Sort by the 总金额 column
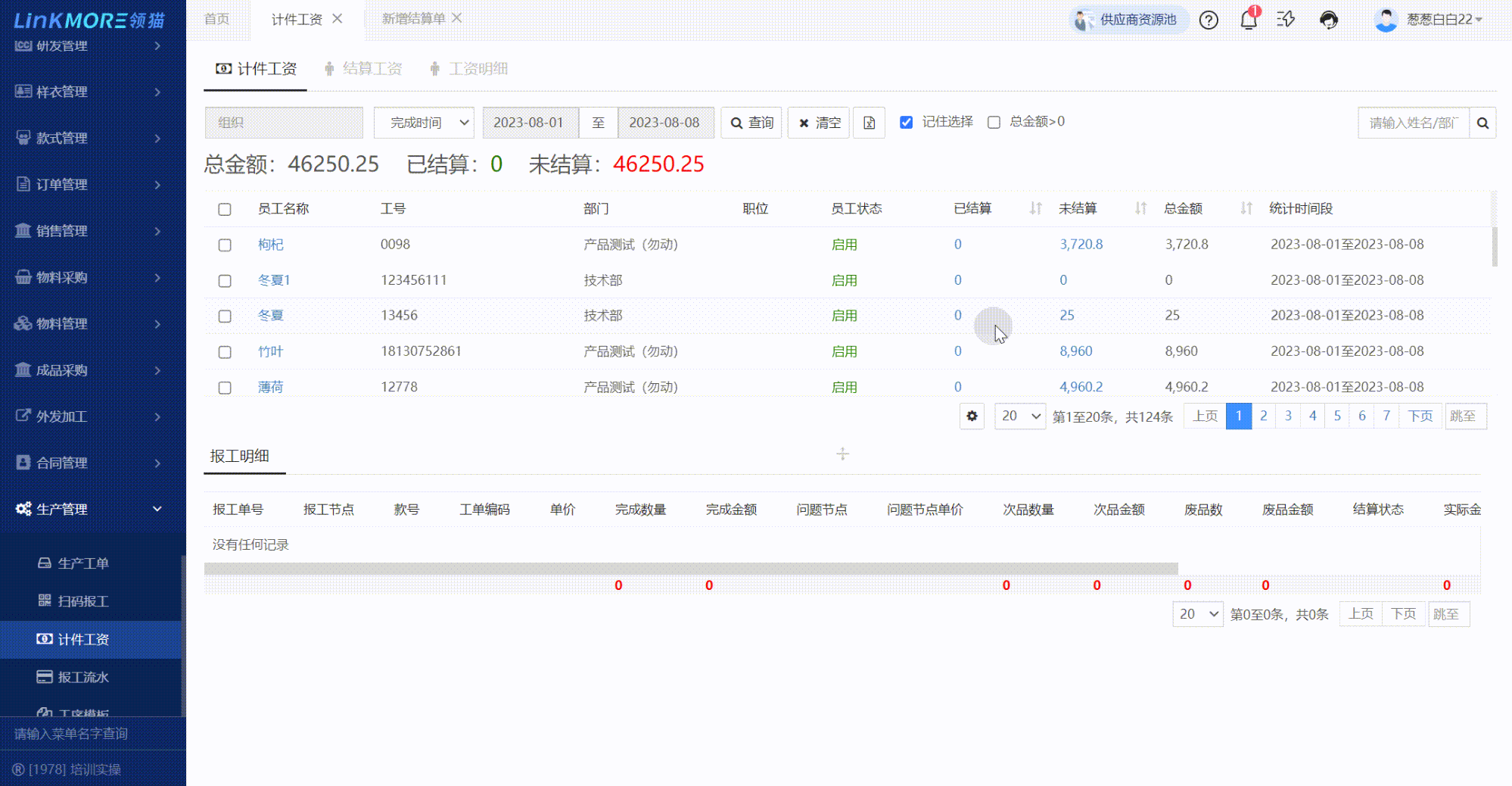This screenshot has height=786, width=1512. [x=1246, y=208]
